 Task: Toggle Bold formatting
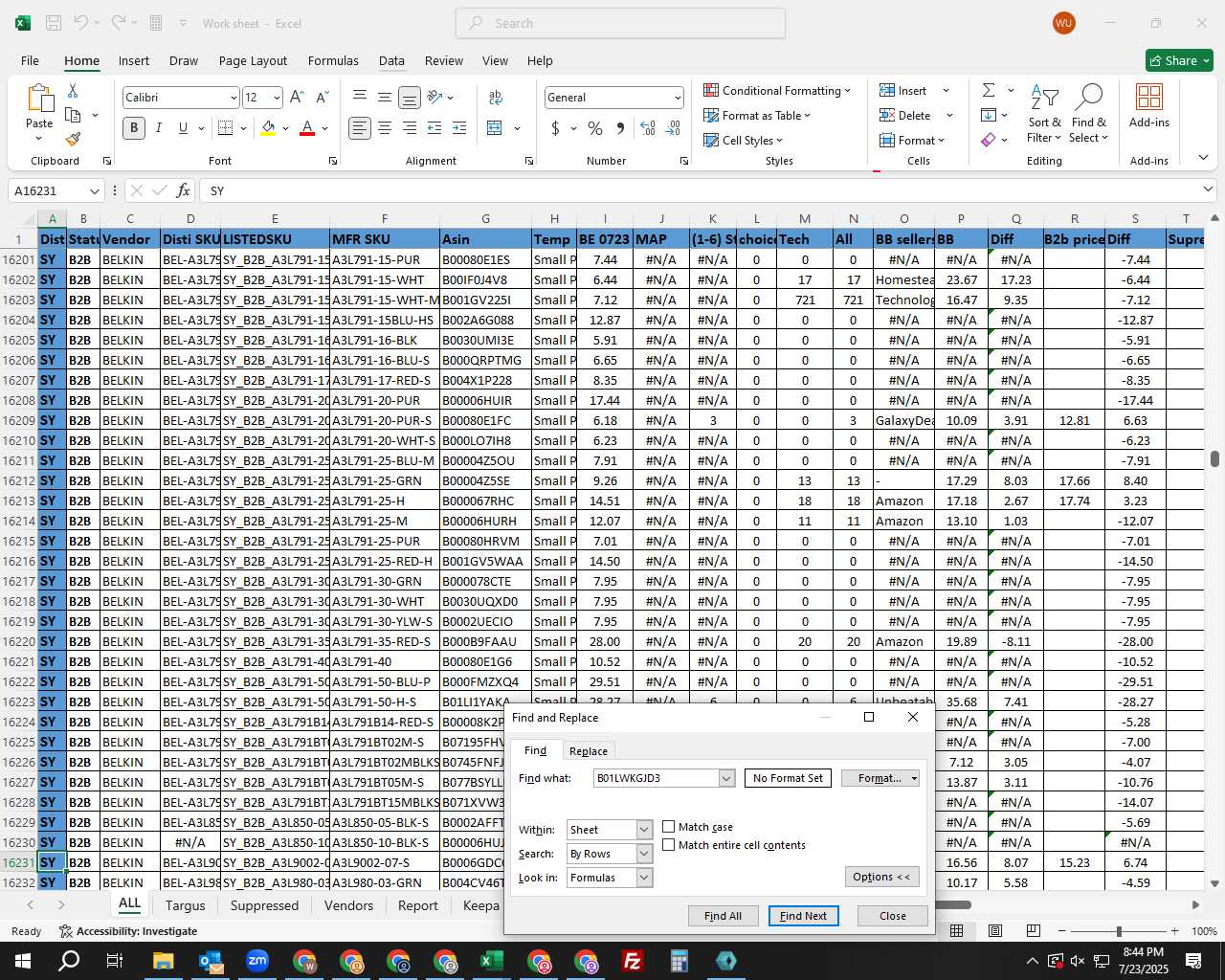pyautogui.click(x=134, y=127)
